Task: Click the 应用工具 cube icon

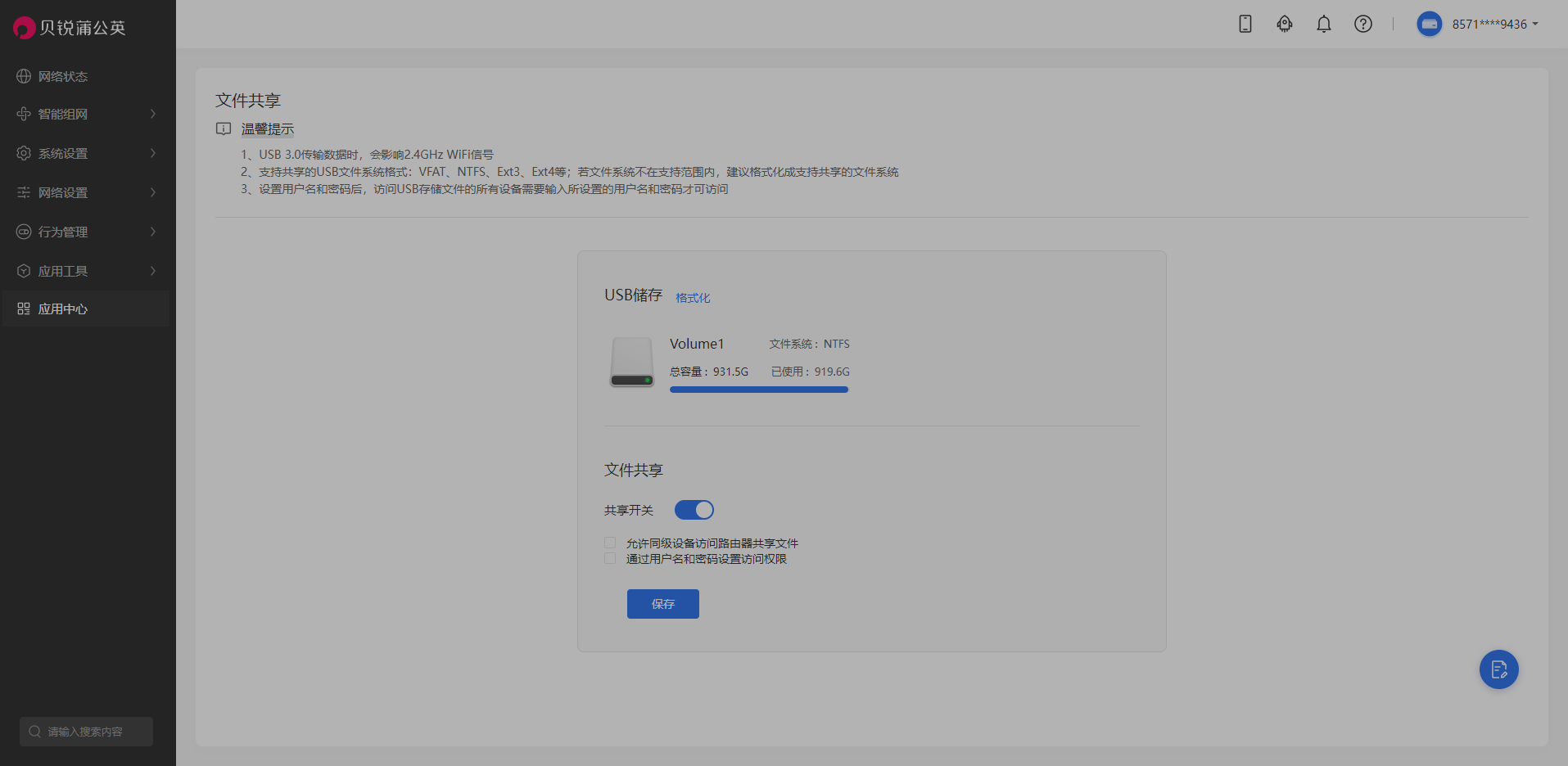Action: [24, 271]
